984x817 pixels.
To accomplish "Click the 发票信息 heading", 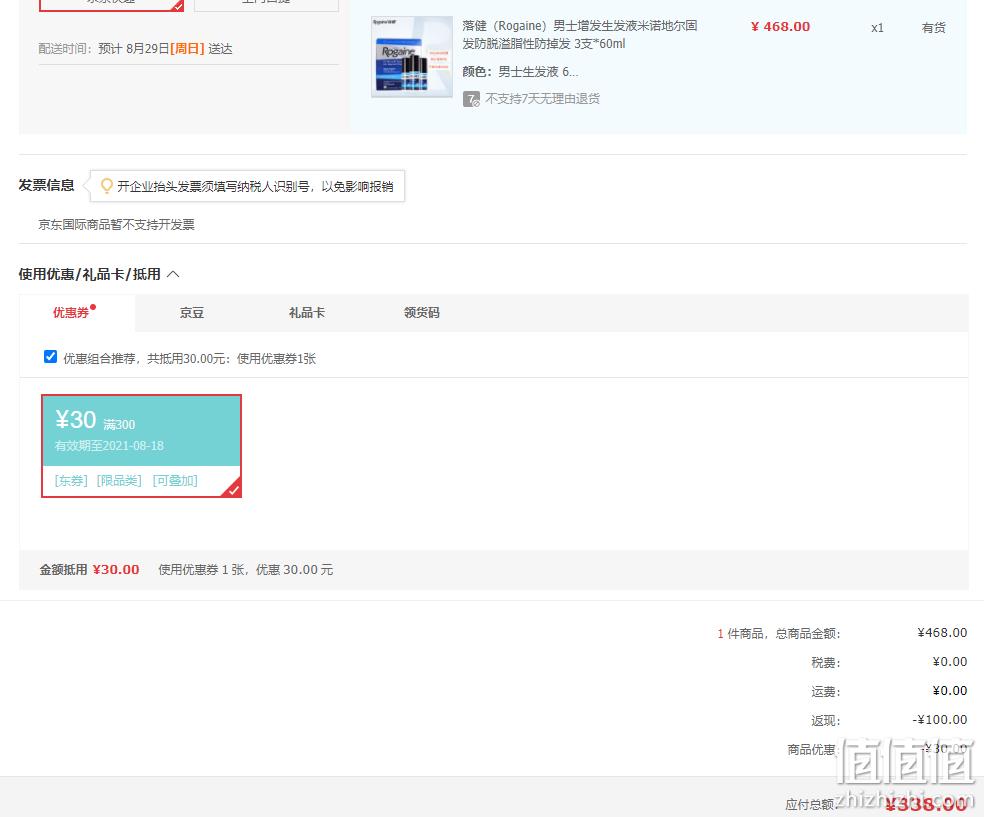I will [46, 185].
